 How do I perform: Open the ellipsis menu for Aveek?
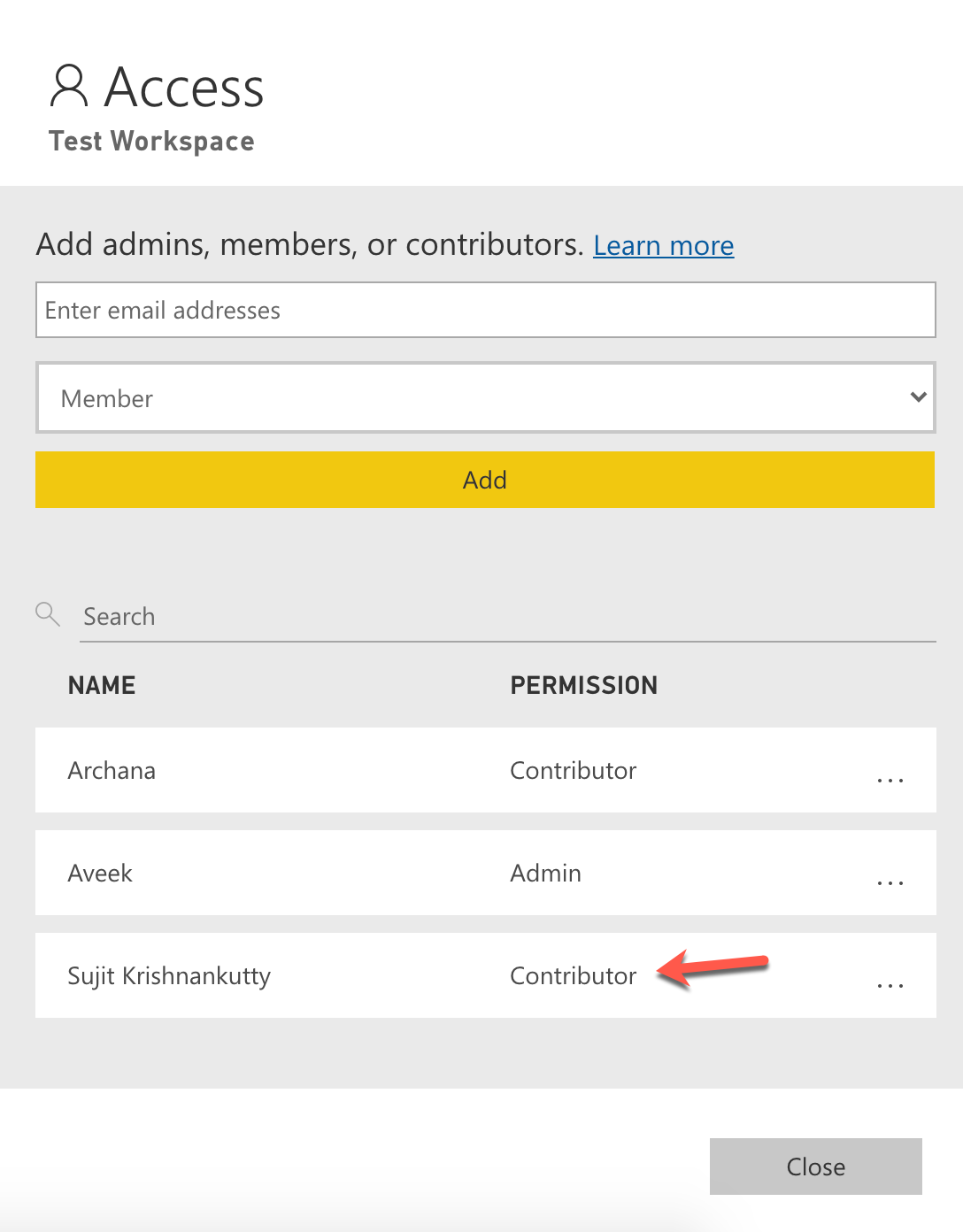click(890, 882)
